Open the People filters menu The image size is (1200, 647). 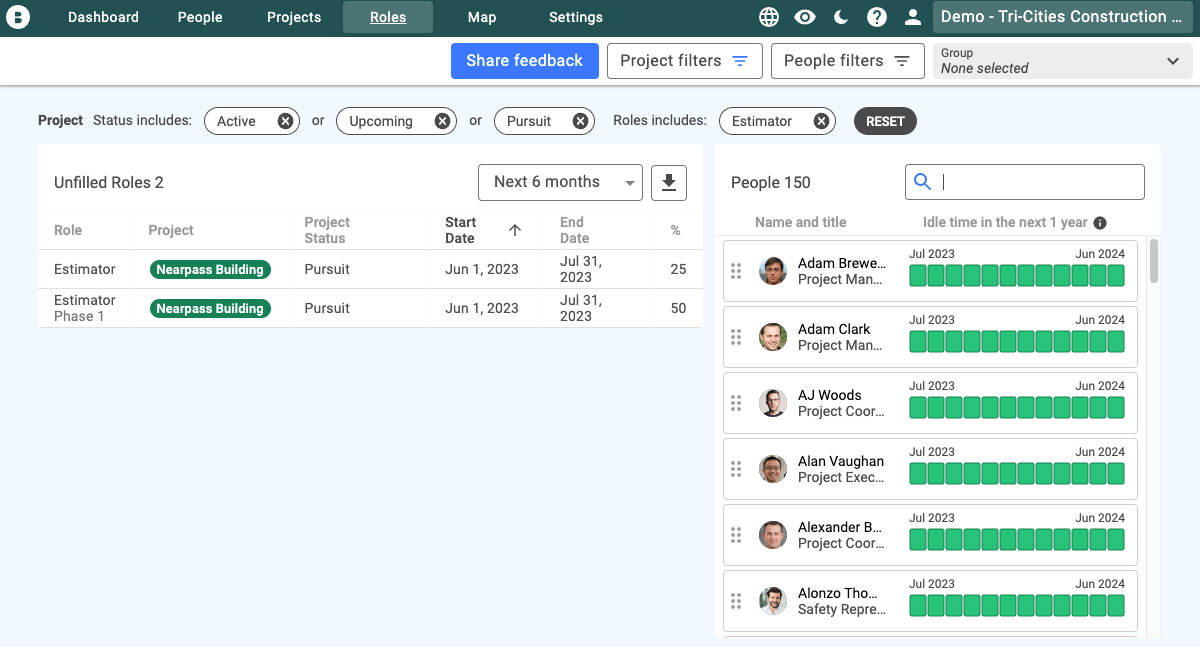pos(847,61)
